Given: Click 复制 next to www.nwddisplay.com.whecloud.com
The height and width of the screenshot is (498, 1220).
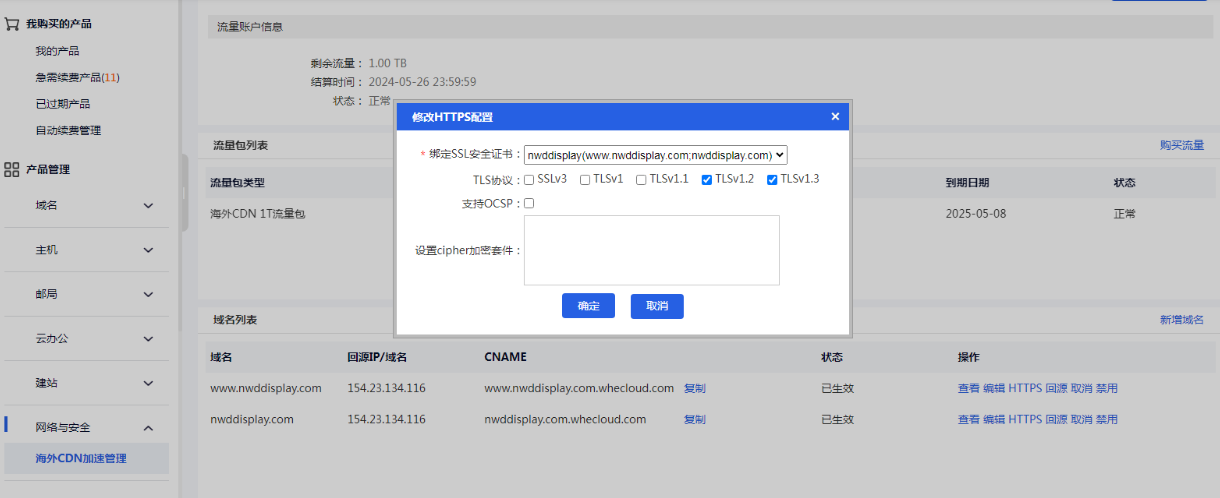Looking at the screenshot, I should (694, 388).
